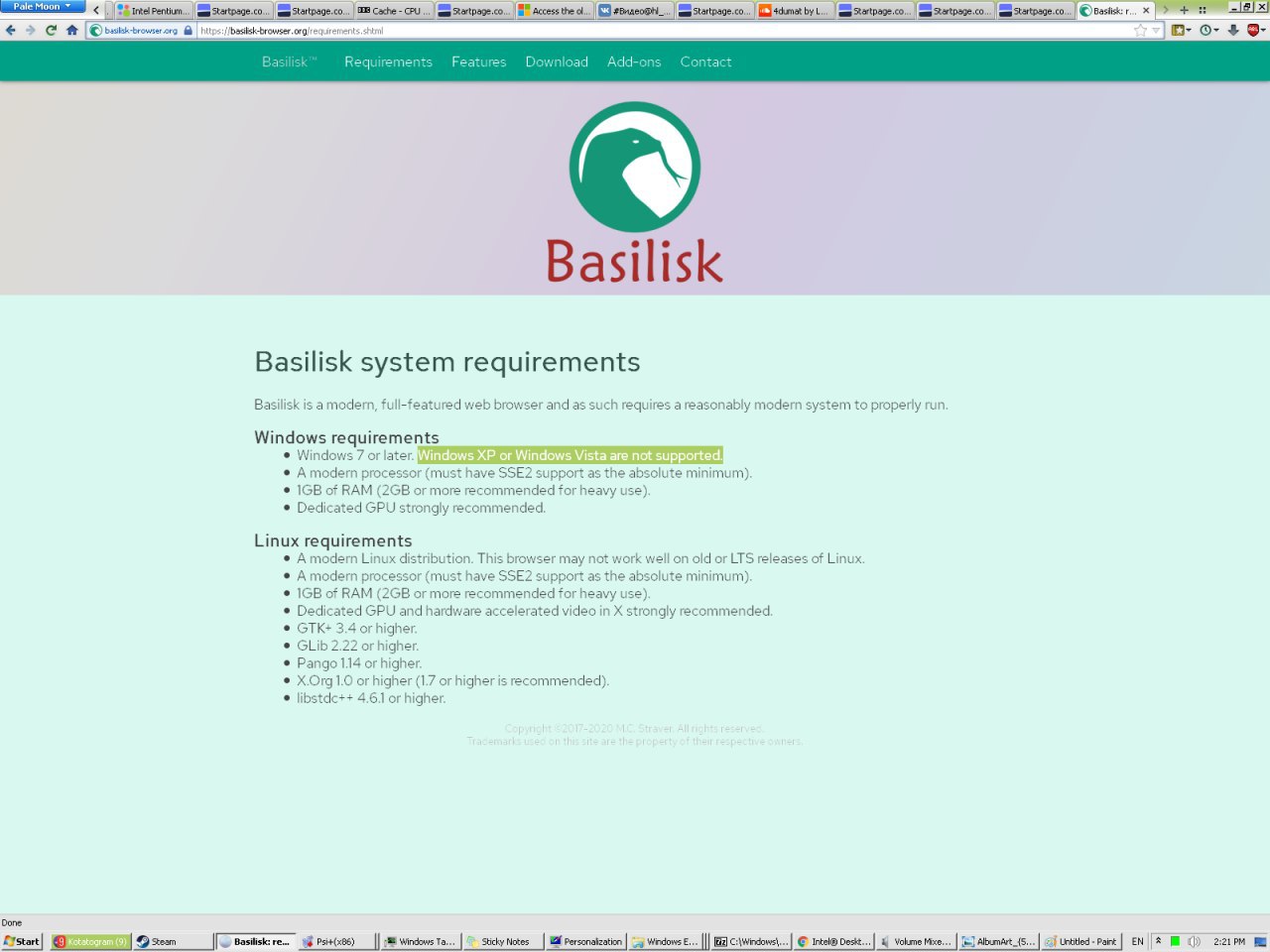Viewport: 1270px width, 952px height.
Task: Open Steam from the taskbar
Action: (173, 941)
